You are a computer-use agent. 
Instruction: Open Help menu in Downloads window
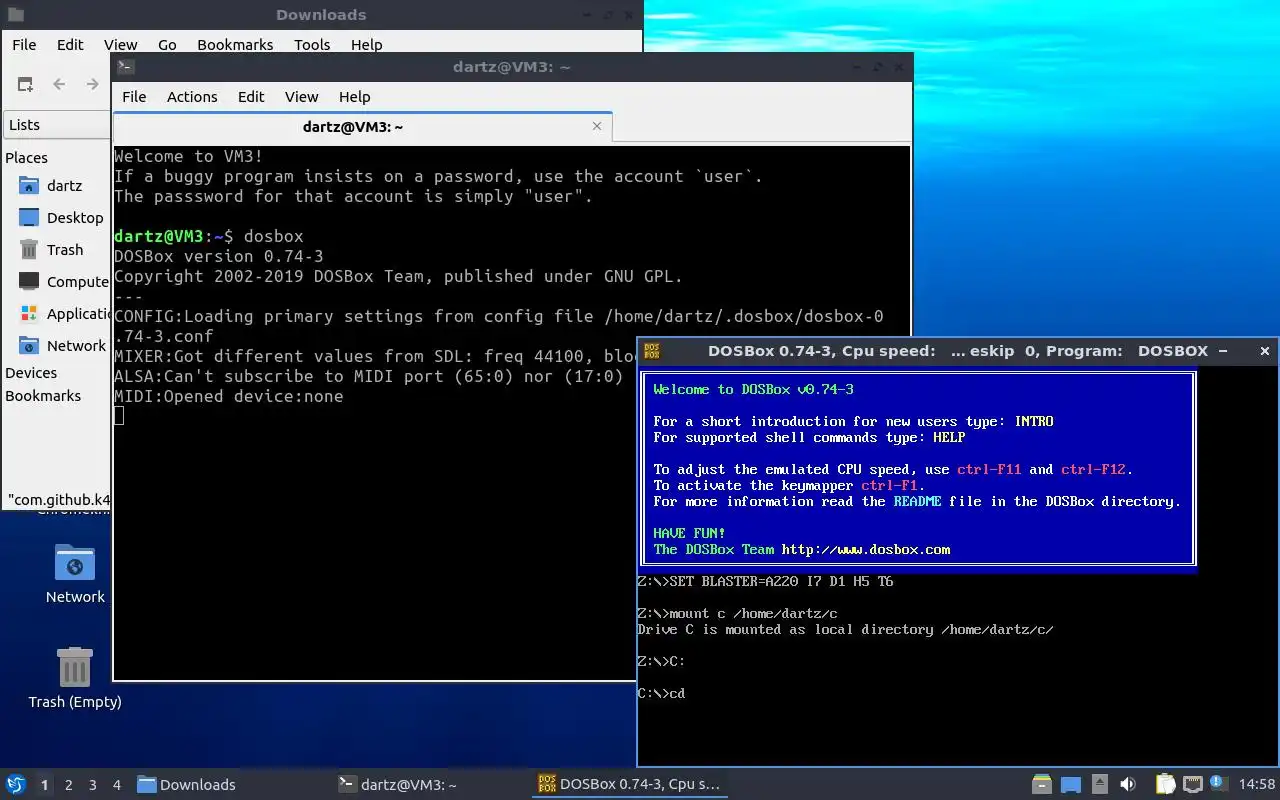click(366, 44)
